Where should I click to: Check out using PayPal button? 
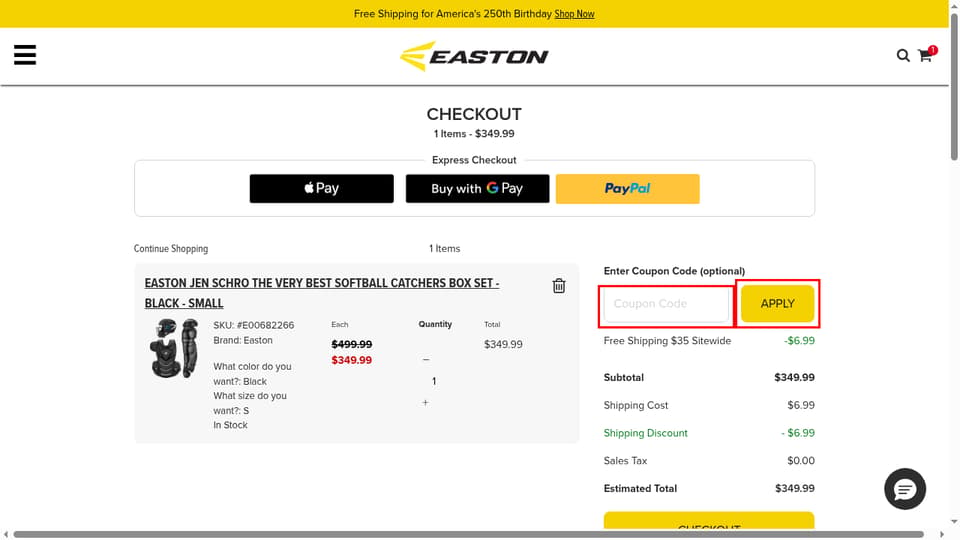628,189
